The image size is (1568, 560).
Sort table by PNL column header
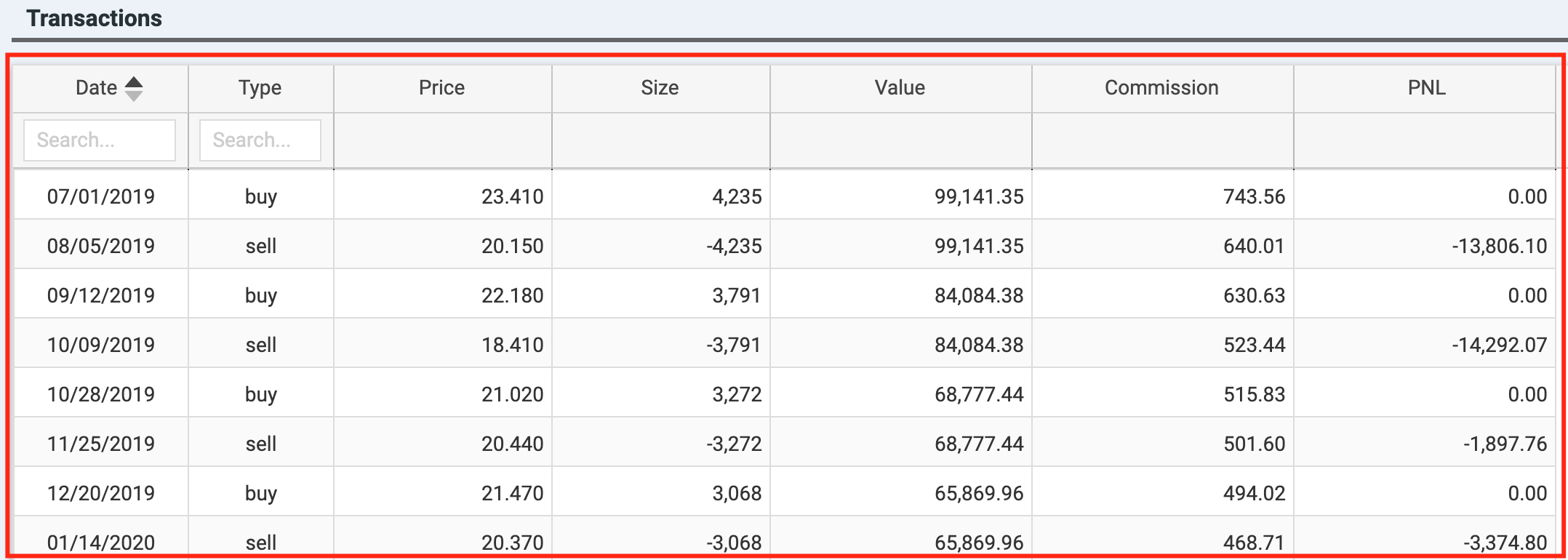pos(1425,88)
